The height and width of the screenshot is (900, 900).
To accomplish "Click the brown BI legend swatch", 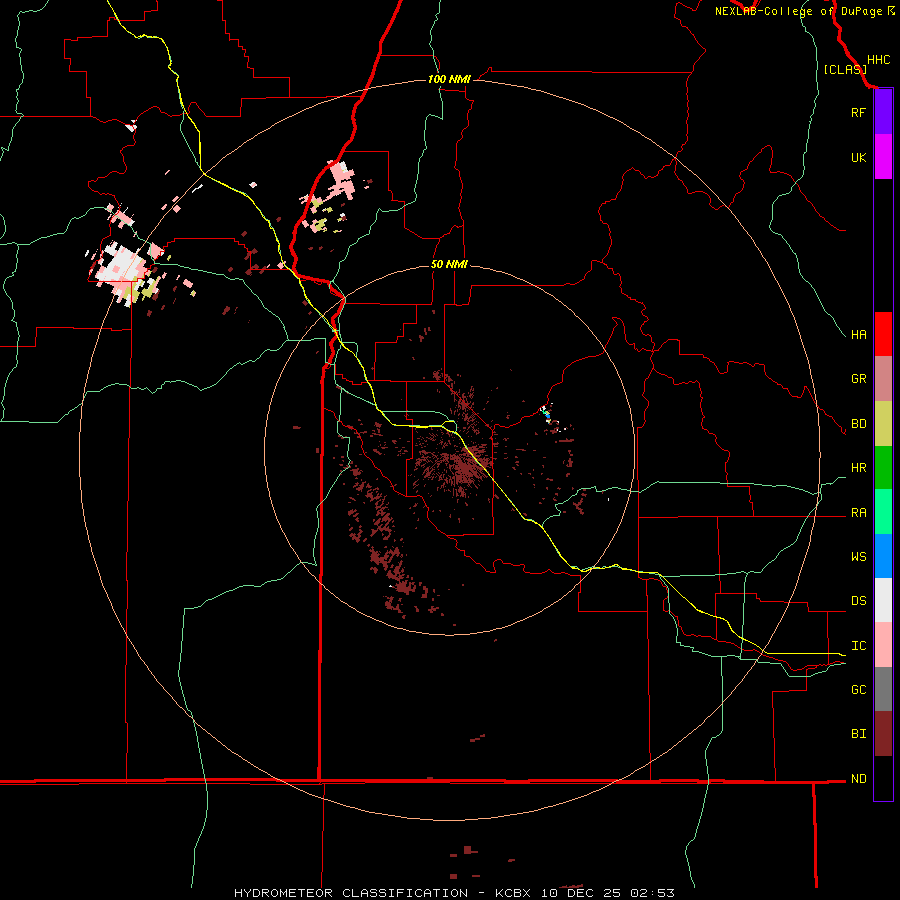I will [883, 734].
